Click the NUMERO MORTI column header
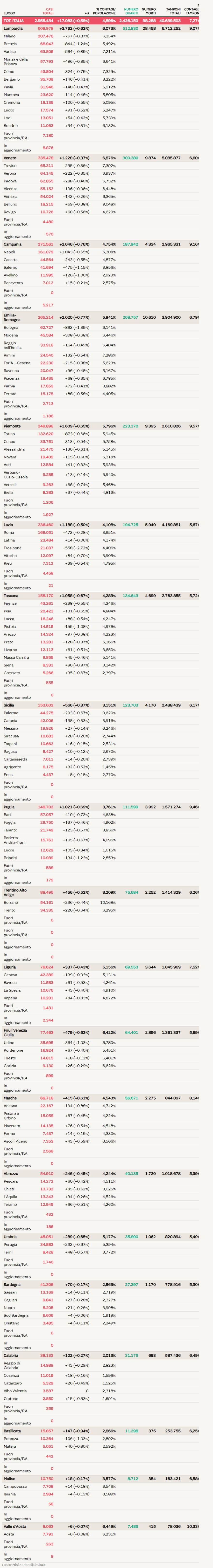This screenshot has height=1568, width=213. pos(148,11)
